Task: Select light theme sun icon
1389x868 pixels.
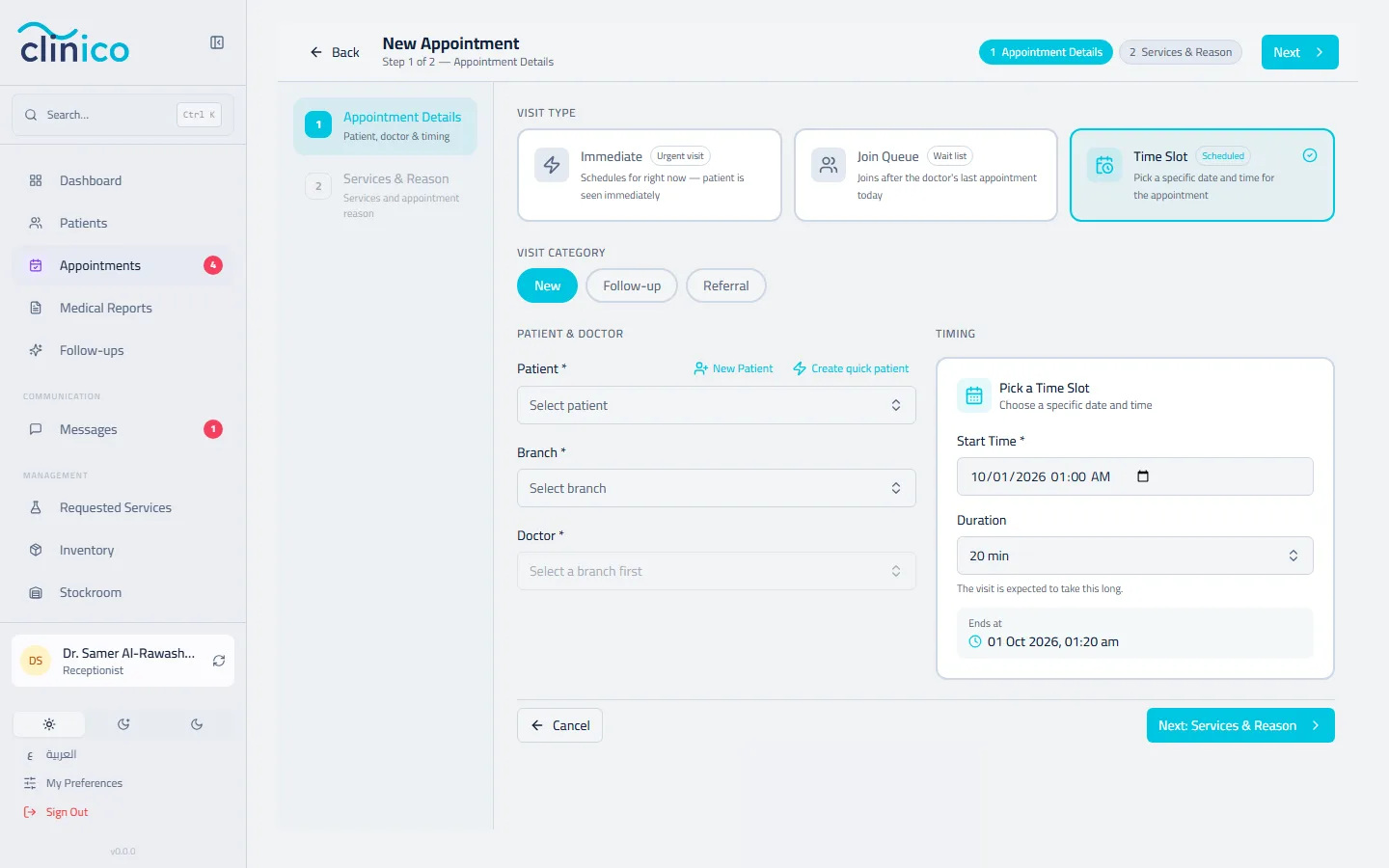Action: point(49,724)
